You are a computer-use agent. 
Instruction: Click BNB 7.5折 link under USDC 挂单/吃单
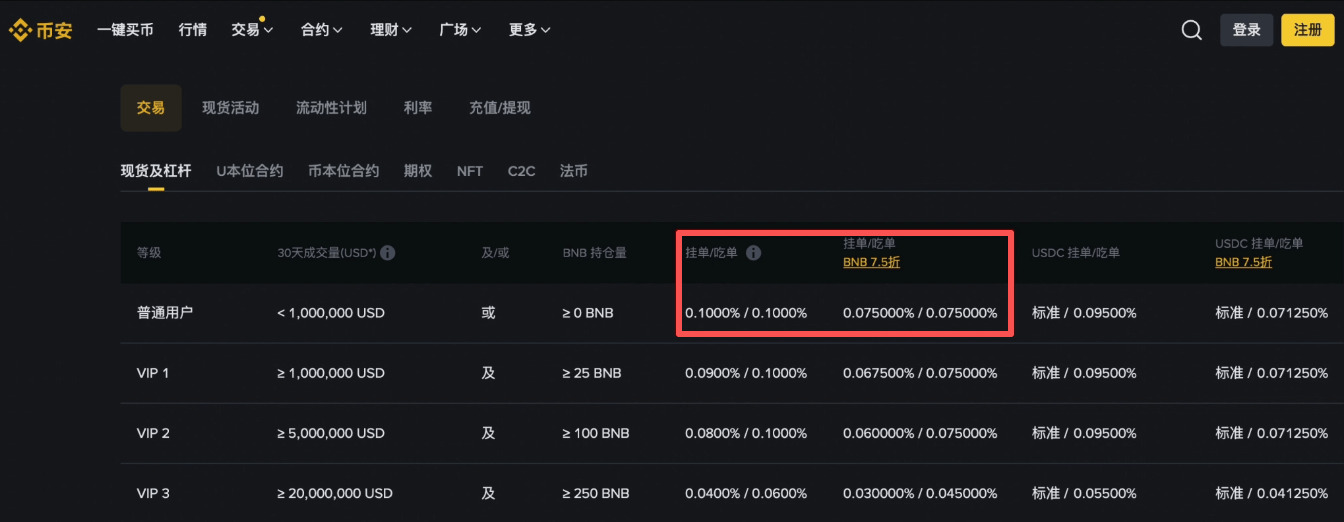(1243, 263)
